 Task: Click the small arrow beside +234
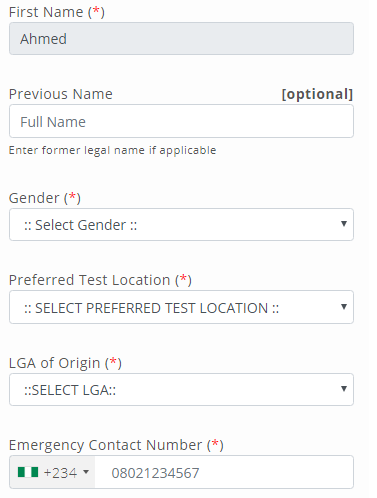pos(86,472)
